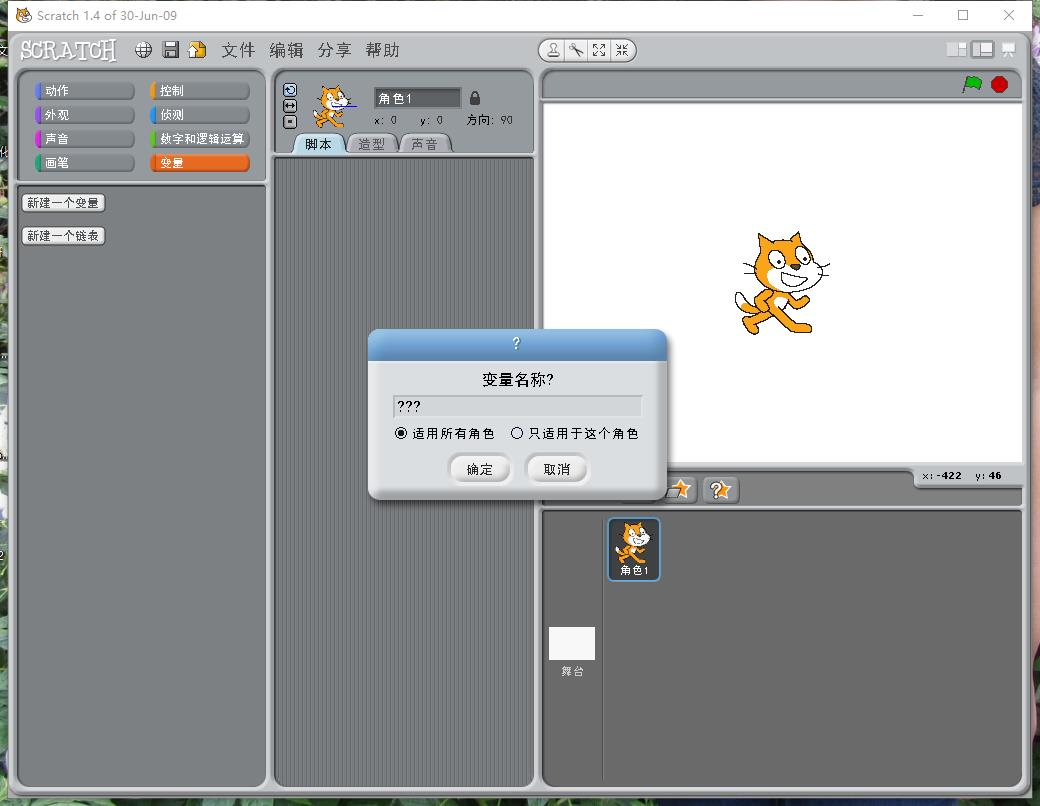Screen dimensions: 1040x806
Task: Open the 控制 block category
Action: coord(200,90)
